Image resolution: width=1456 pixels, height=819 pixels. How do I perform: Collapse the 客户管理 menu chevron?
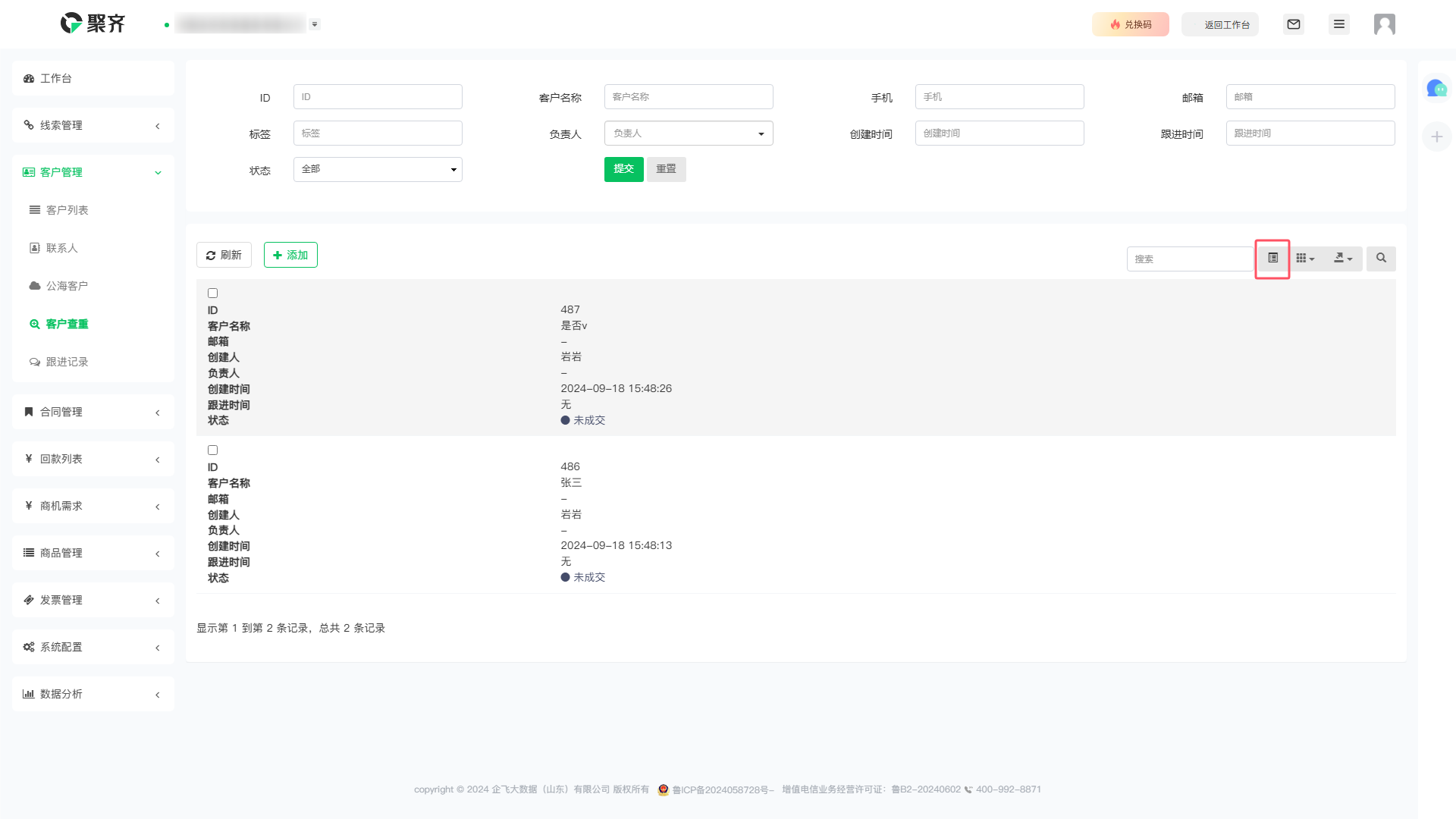point(158,173)
